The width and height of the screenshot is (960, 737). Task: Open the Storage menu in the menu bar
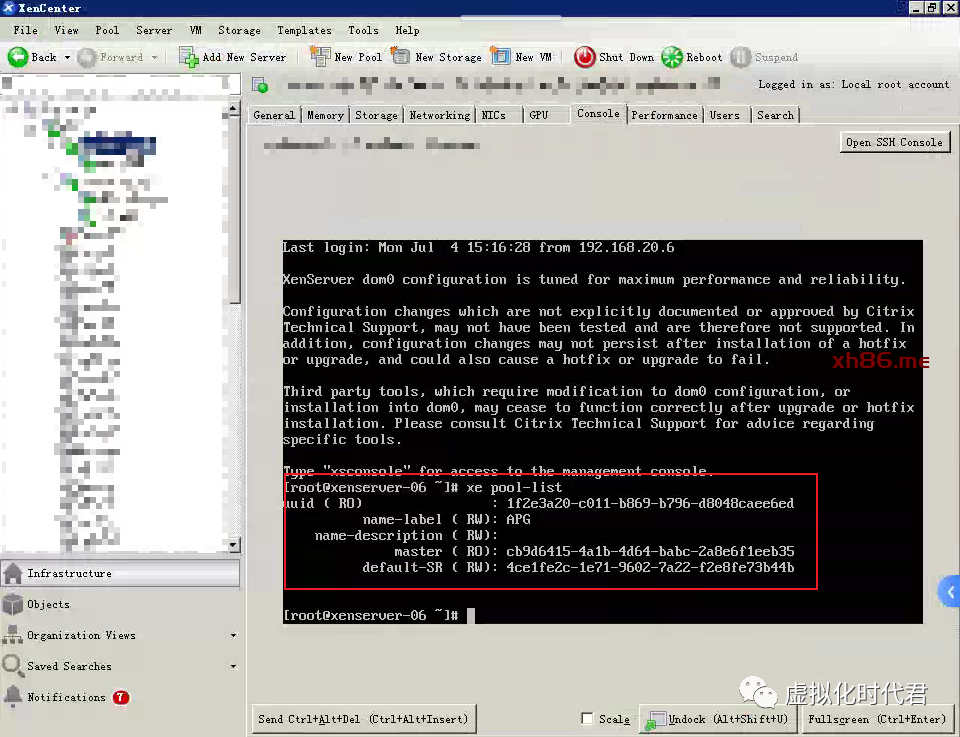[x=239, y=30]
